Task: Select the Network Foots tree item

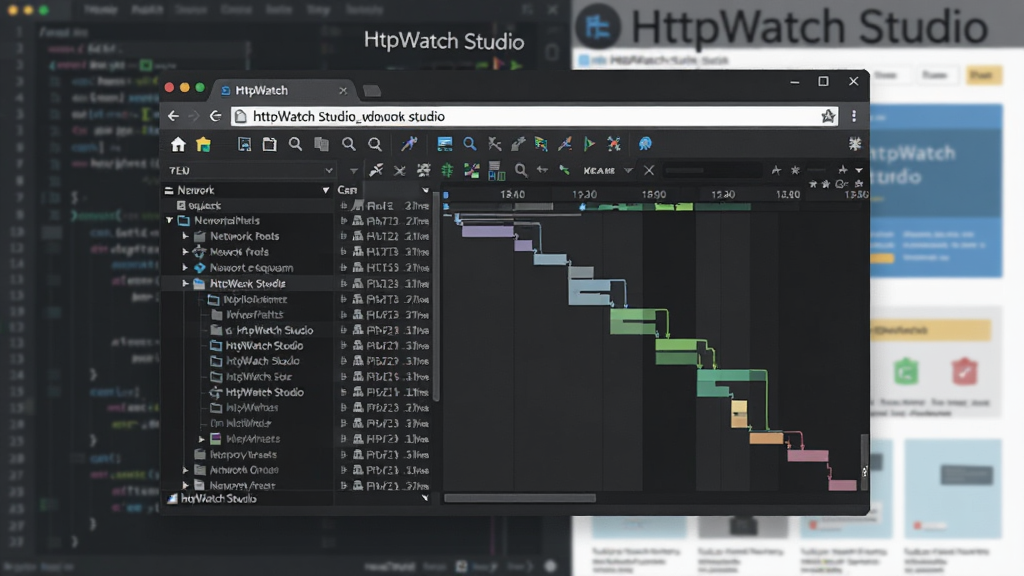Action: [244, 236]
